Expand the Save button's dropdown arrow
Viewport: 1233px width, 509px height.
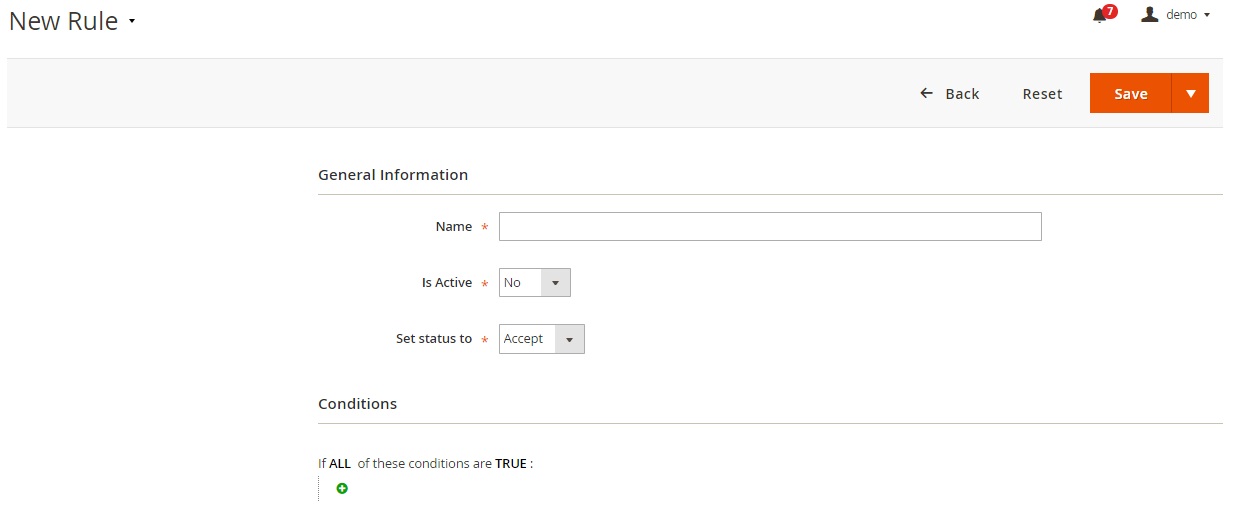point(1190,93)
